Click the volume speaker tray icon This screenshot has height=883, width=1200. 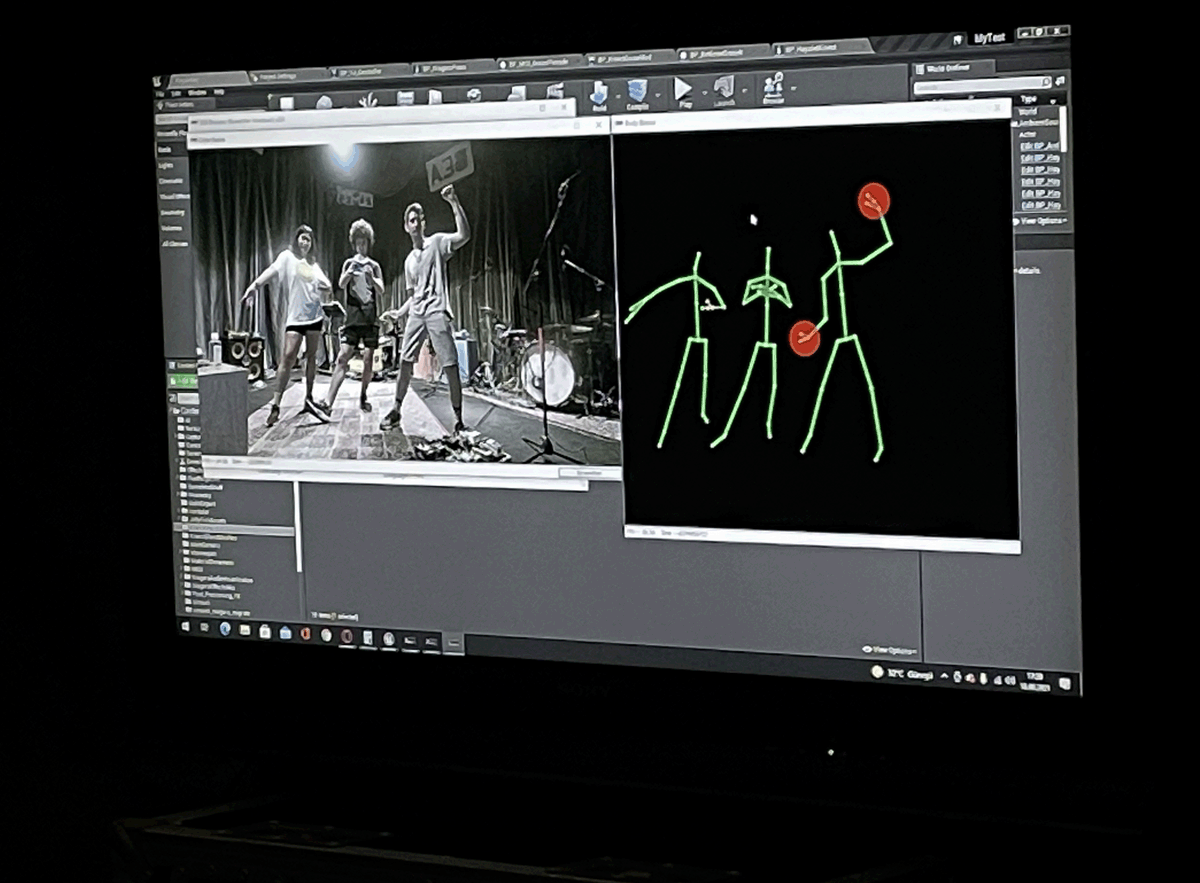(x=1010, y=680)
